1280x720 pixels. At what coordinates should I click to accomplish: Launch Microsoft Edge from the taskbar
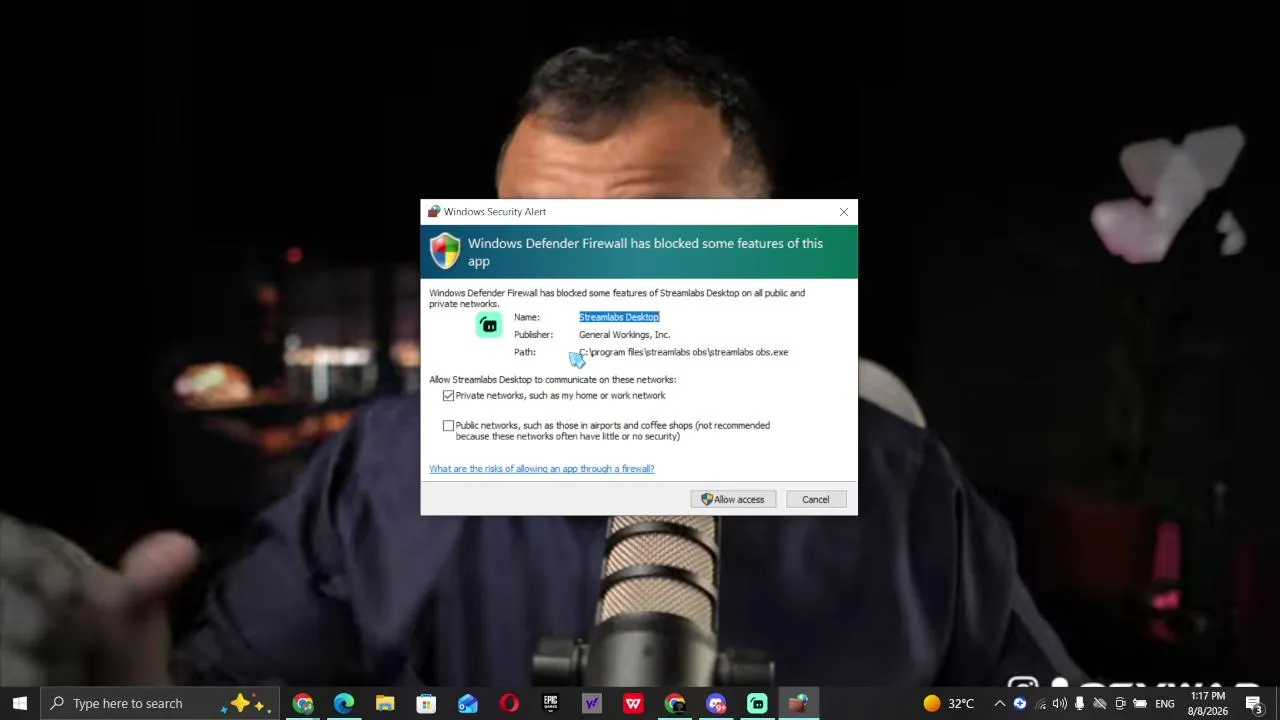(x=344, y=703)
